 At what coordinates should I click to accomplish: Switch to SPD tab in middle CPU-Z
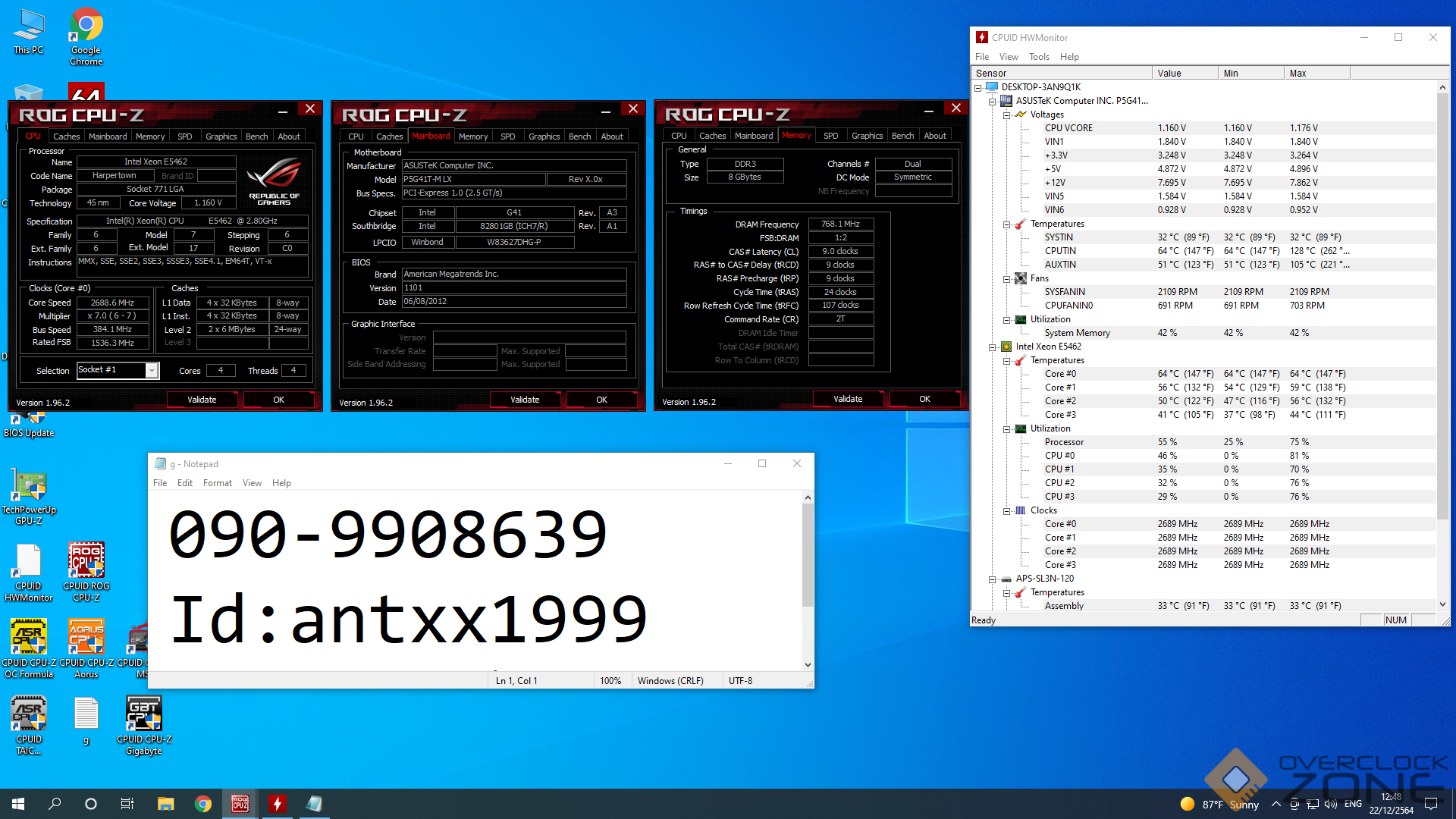click(x=508, y=136)
